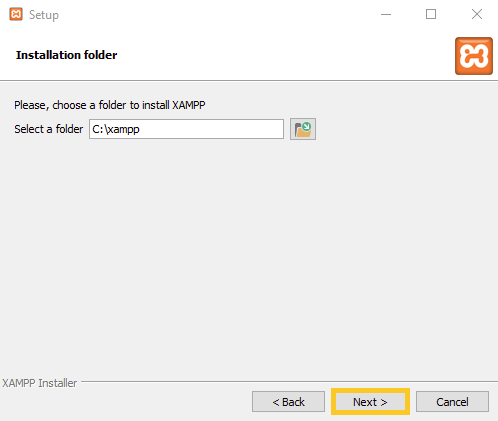Click the "Select a folder" label
This screenshot has width=498, height=421.
[x=48, y=129]
